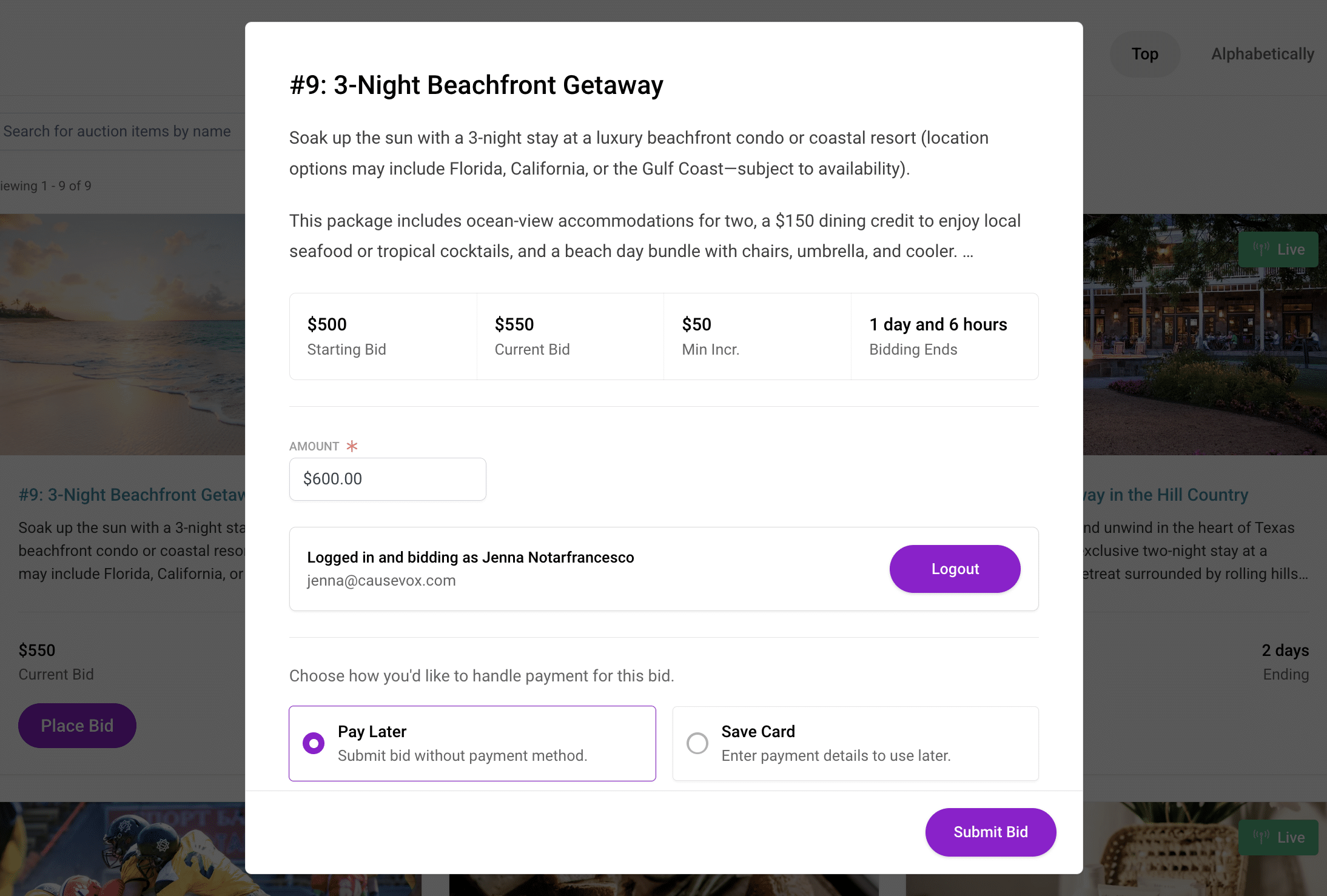Select the Save Card radio option

click(697, 743)
